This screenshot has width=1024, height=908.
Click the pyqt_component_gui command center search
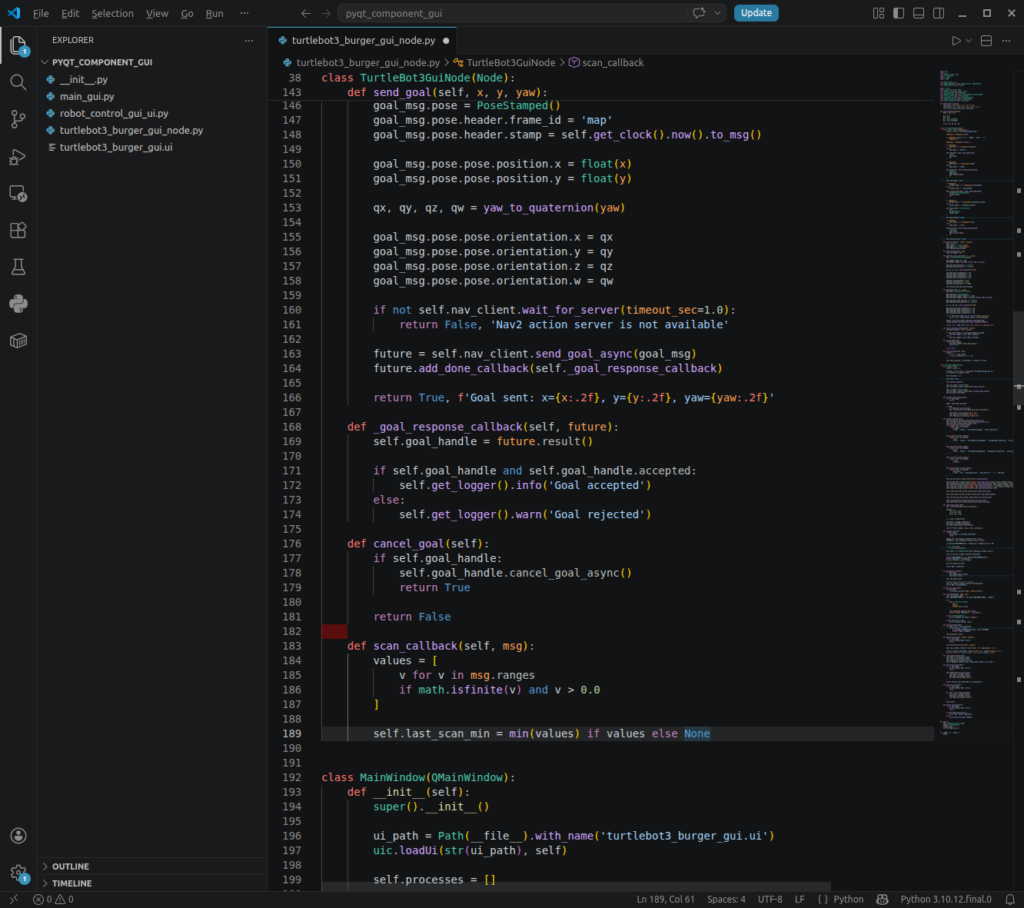pos(513,13)
